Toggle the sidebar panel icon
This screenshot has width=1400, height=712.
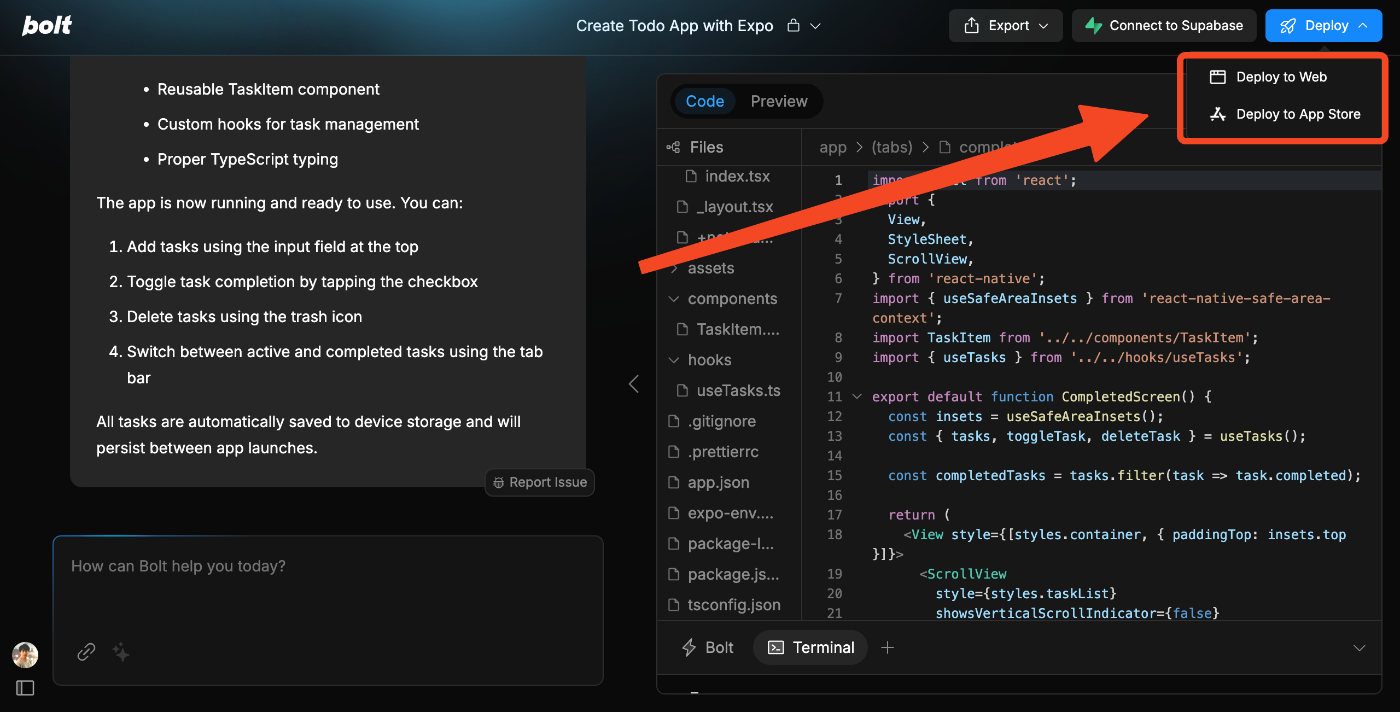coord(25,688)
